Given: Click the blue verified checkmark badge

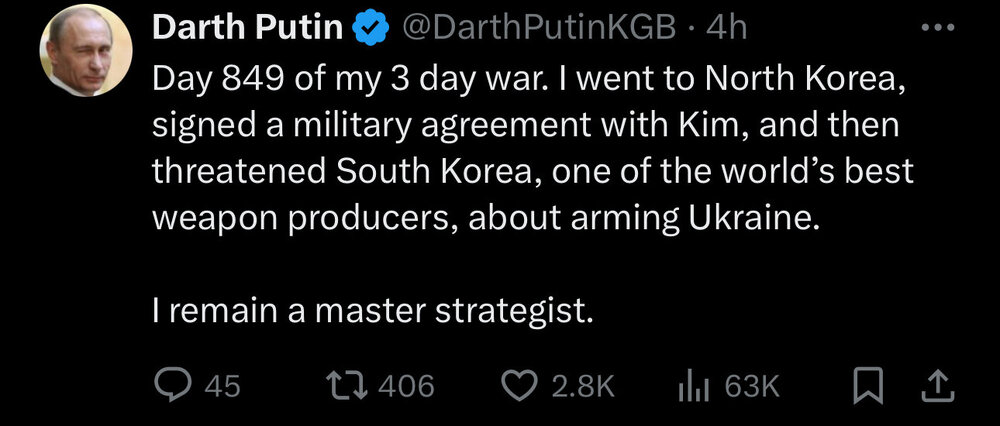Looking at the screenshot, I should [372, 30].
